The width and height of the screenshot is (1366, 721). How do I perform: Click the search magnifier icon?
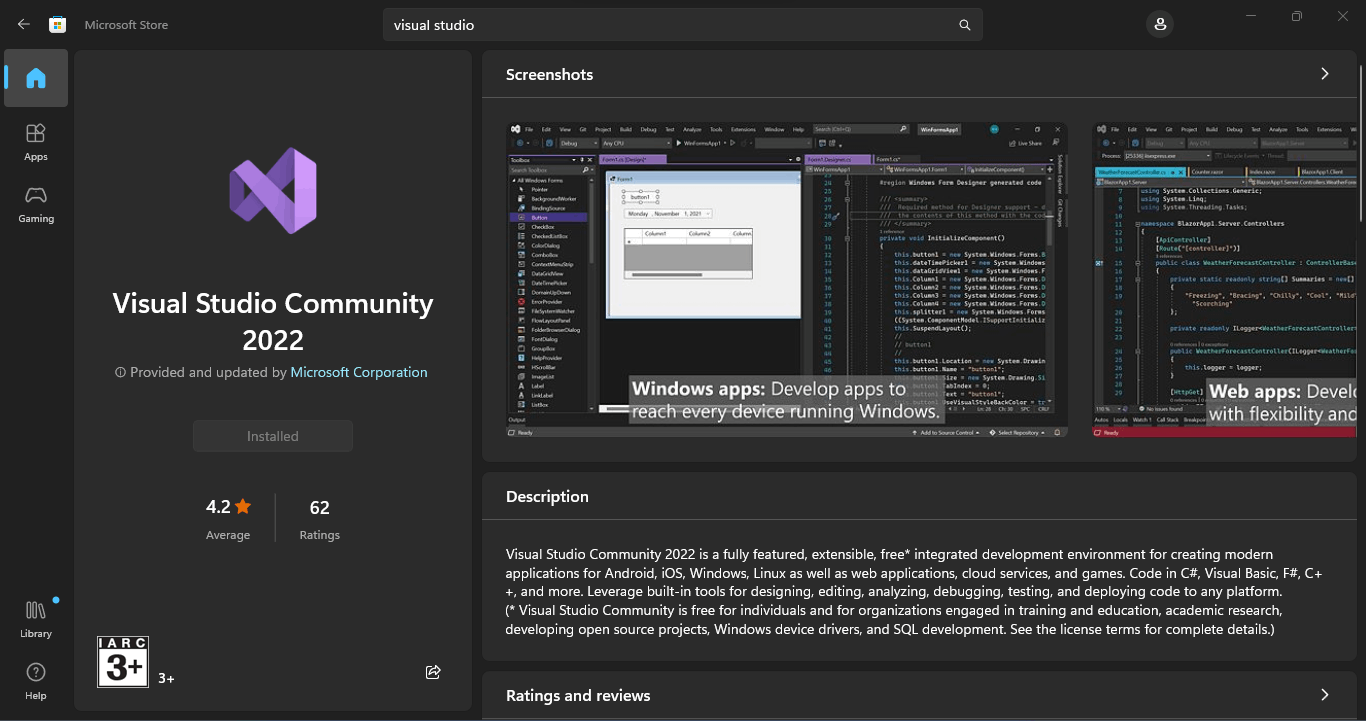pos(964,25)
